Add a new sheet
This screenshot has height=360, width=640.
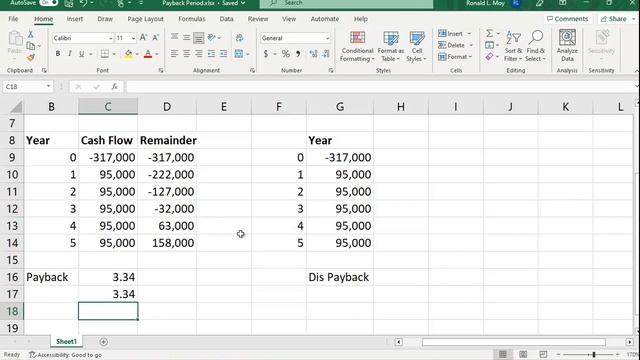click(103, 342)
